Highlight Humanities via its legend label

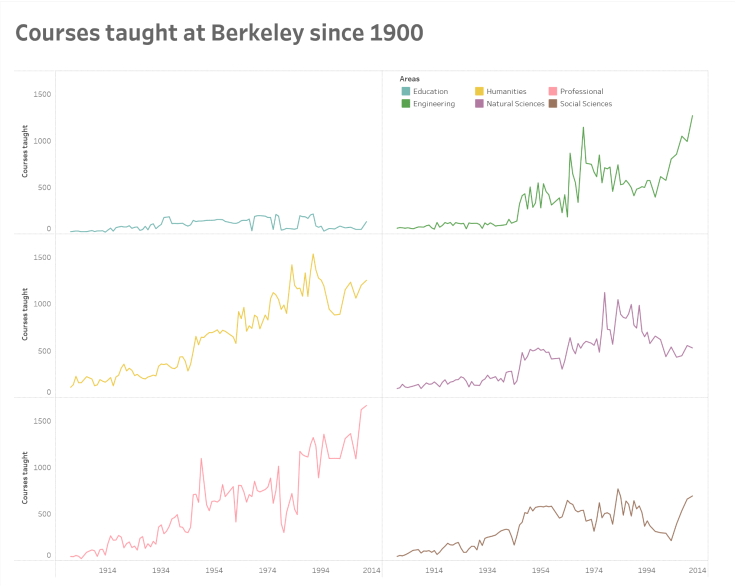coord(506,91)
